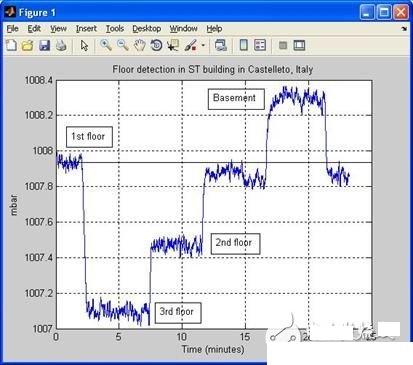Enable the Rotate 3D tool
Image resolution: width=413 pixels, height=365 pixels.
point(156,45)
